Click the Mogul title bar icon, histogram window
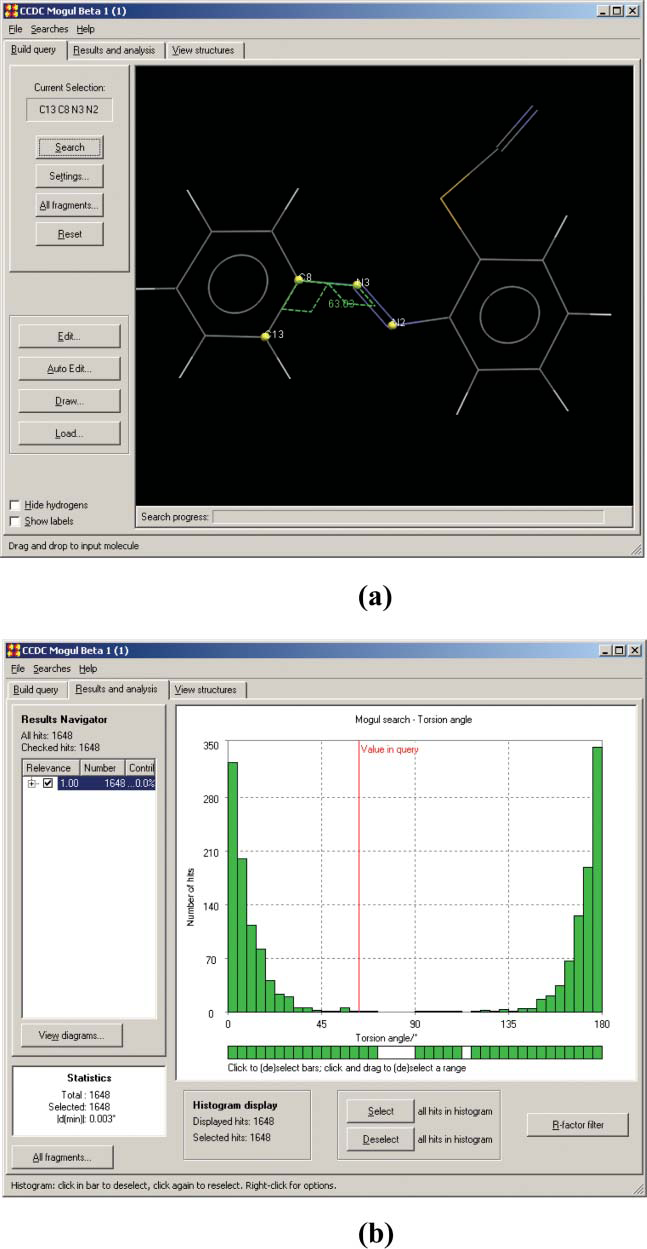 point(13,650)
